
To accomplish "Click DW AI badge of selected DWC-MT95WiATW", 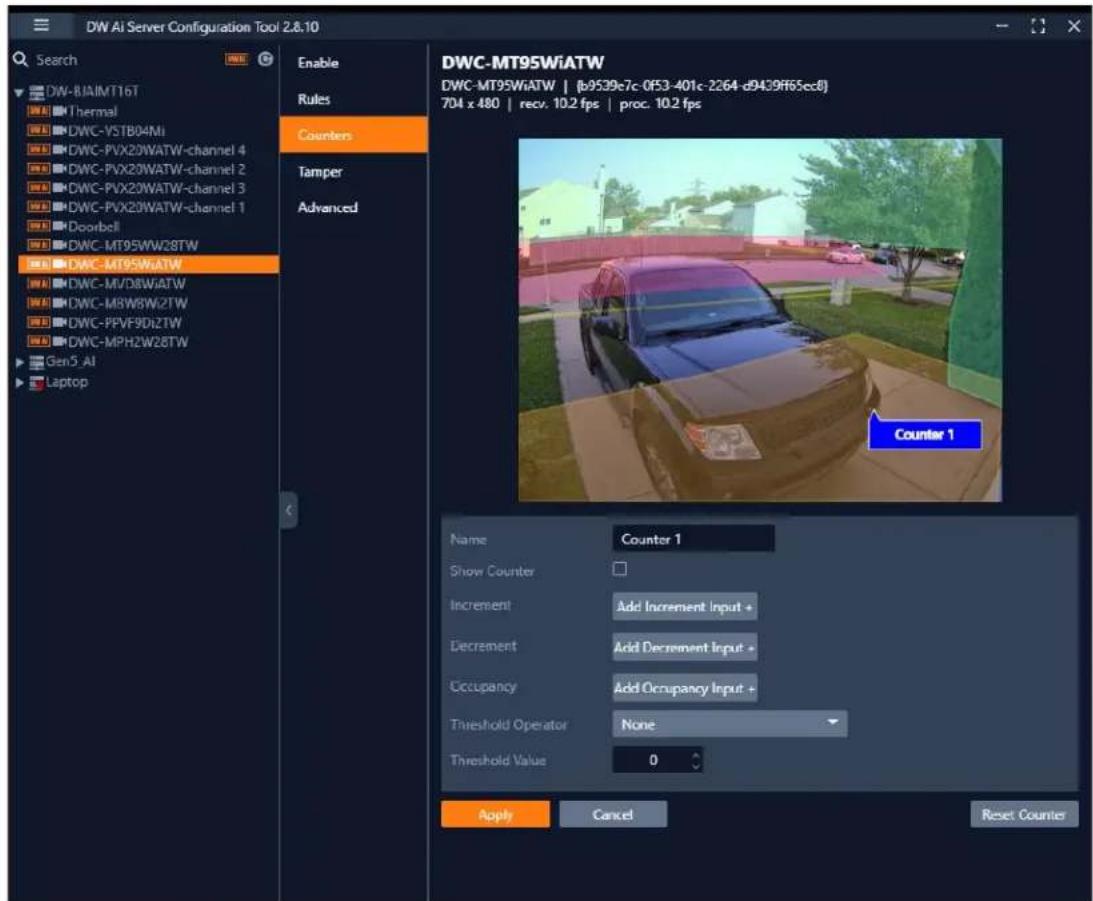I will (x=38, y=265).
